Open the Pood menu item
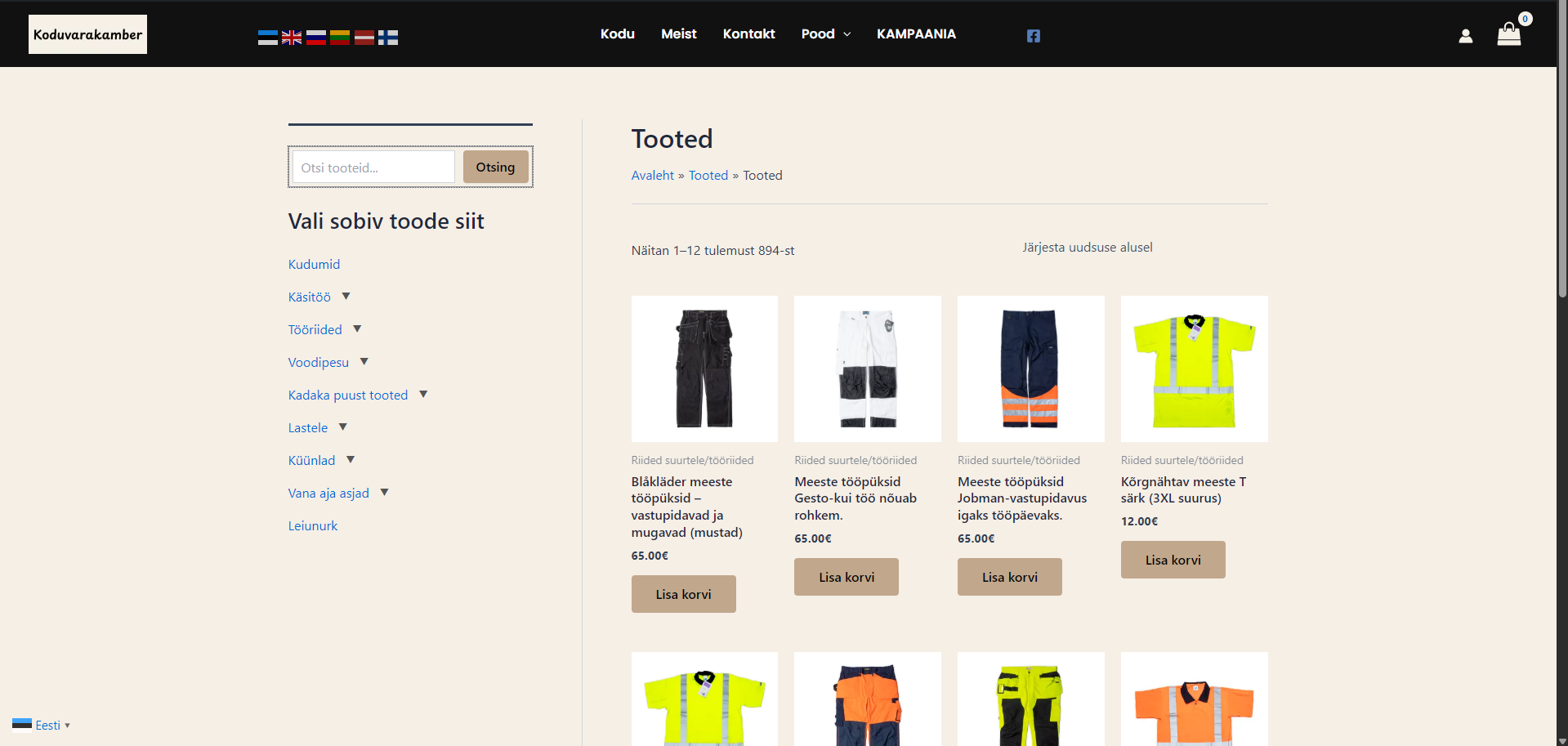This screenshot has width=1568, height=746. pyautogui.click(x=818, y=34)
